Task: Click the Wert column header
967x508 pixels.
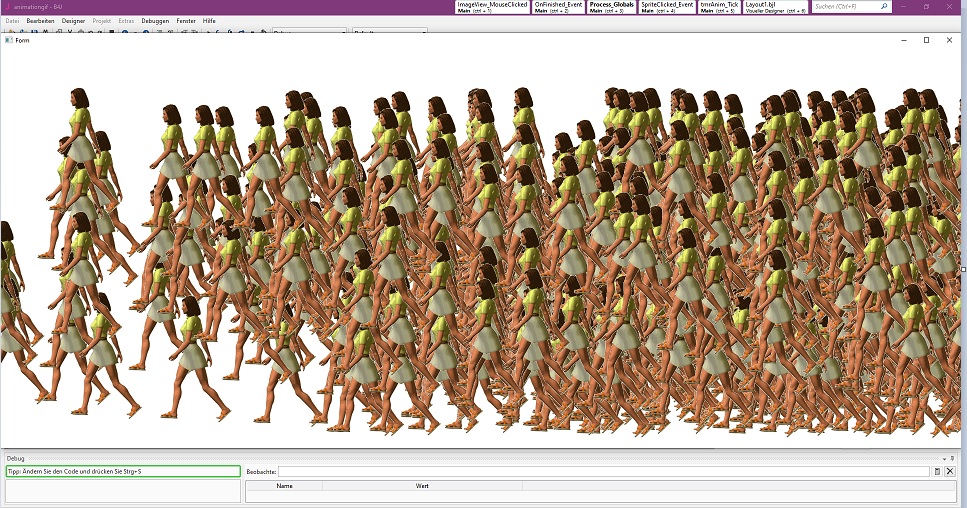Action: pos(422,486)
